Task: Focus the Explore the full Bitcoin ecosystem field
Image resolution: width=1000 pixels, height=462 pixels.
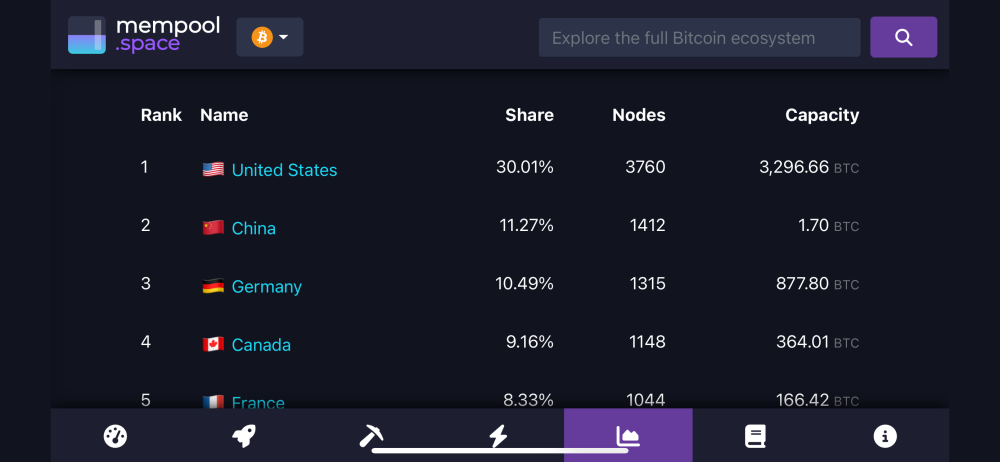Action: [700, 38]
